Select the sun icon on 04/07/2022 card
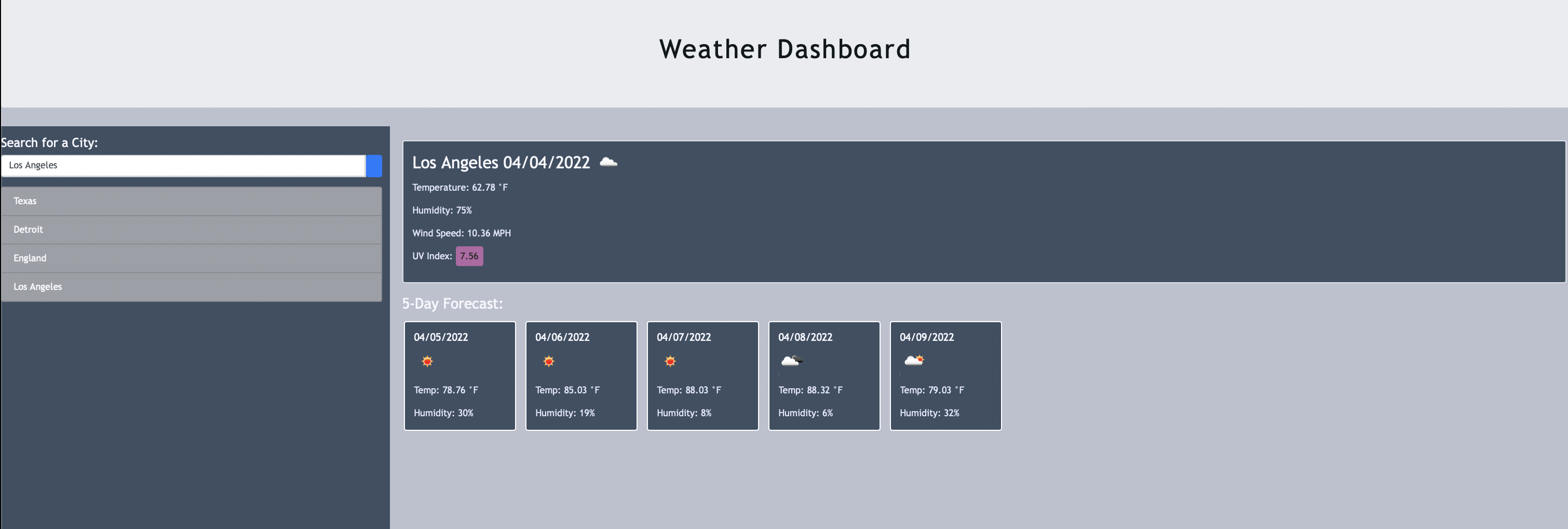This screenshot has width=1568, height=529. 671,361
